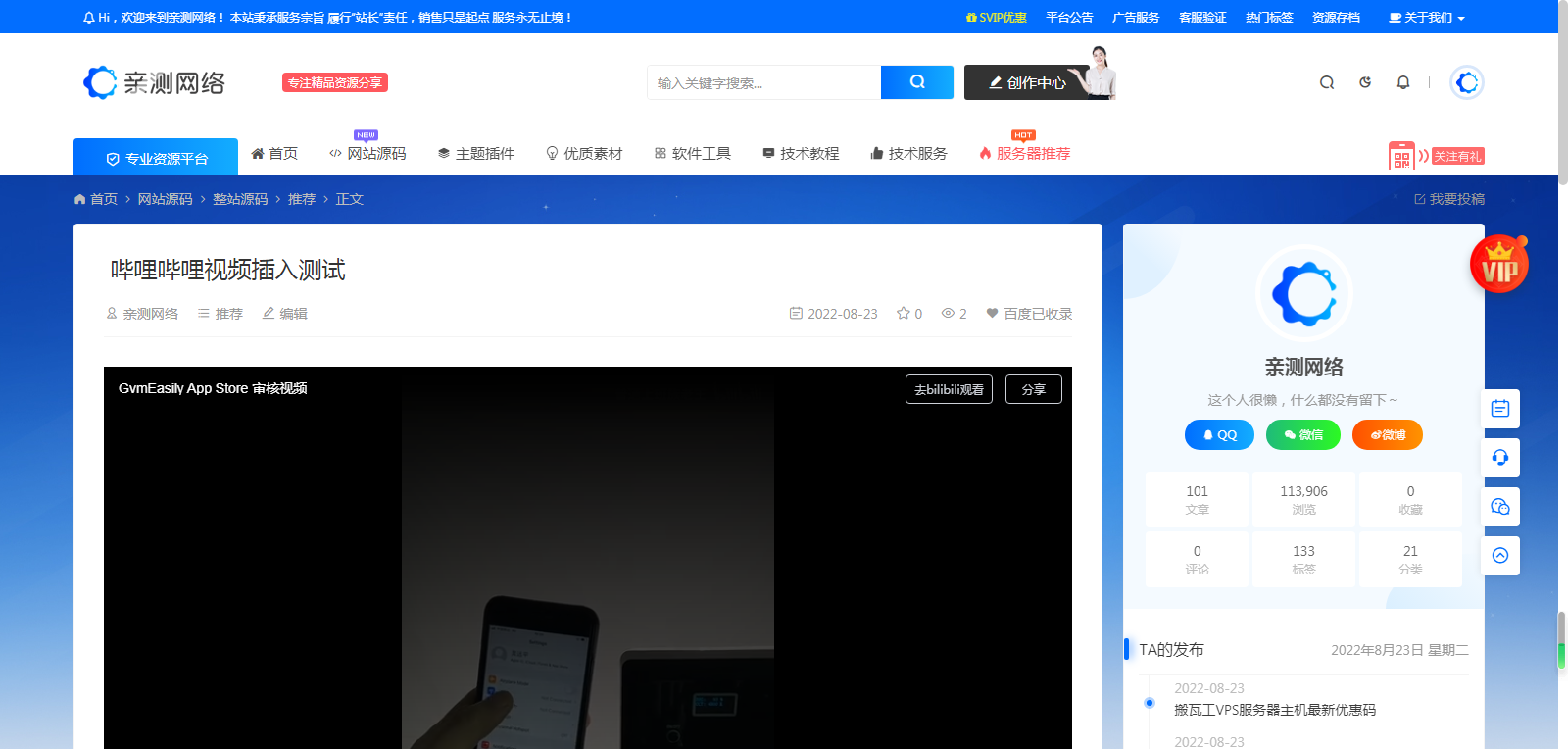Click the blue search magnifier button

pyautogui.click(x=917, y=82)
